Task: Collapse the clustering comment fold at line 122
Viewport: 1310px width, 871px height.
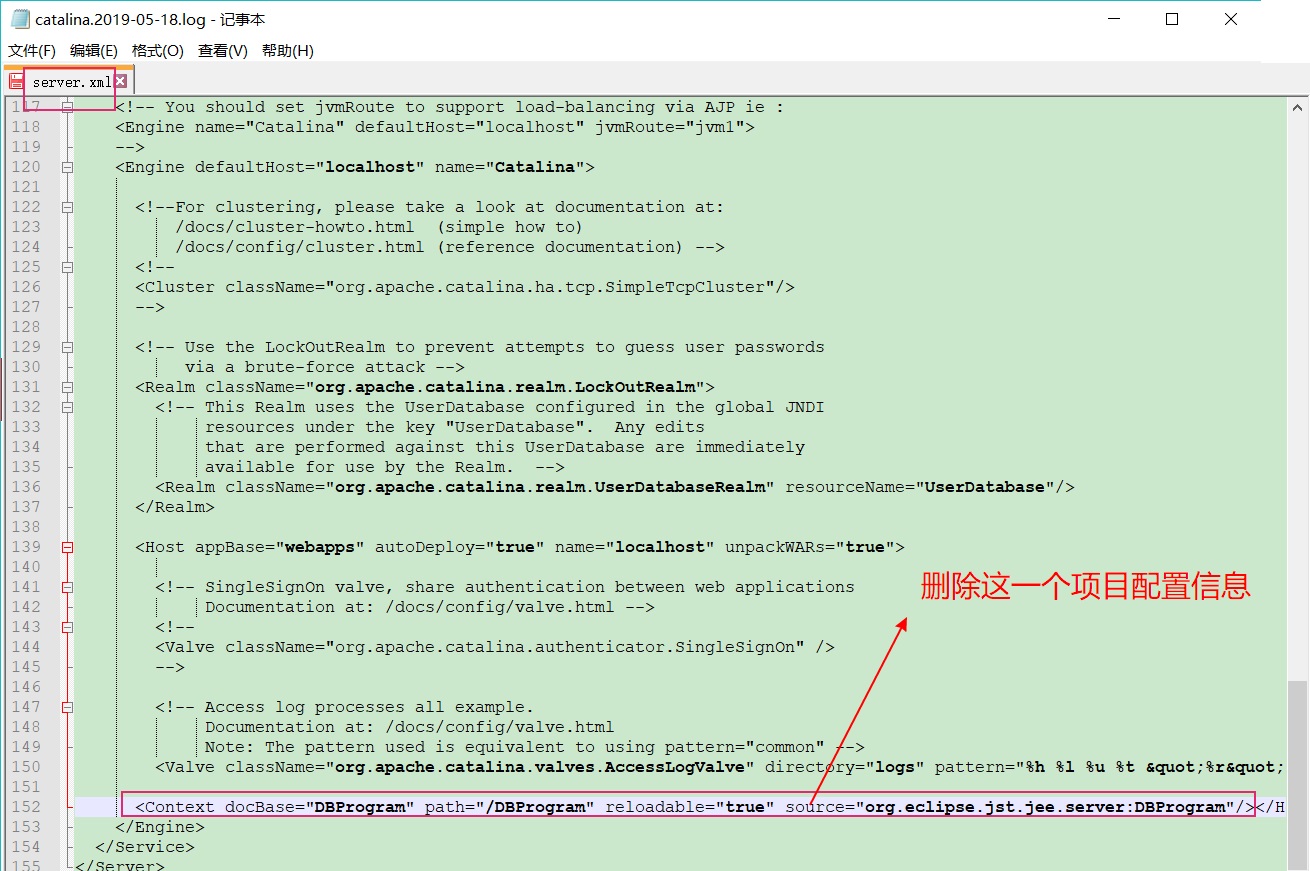Action: [x=67, y=207]
